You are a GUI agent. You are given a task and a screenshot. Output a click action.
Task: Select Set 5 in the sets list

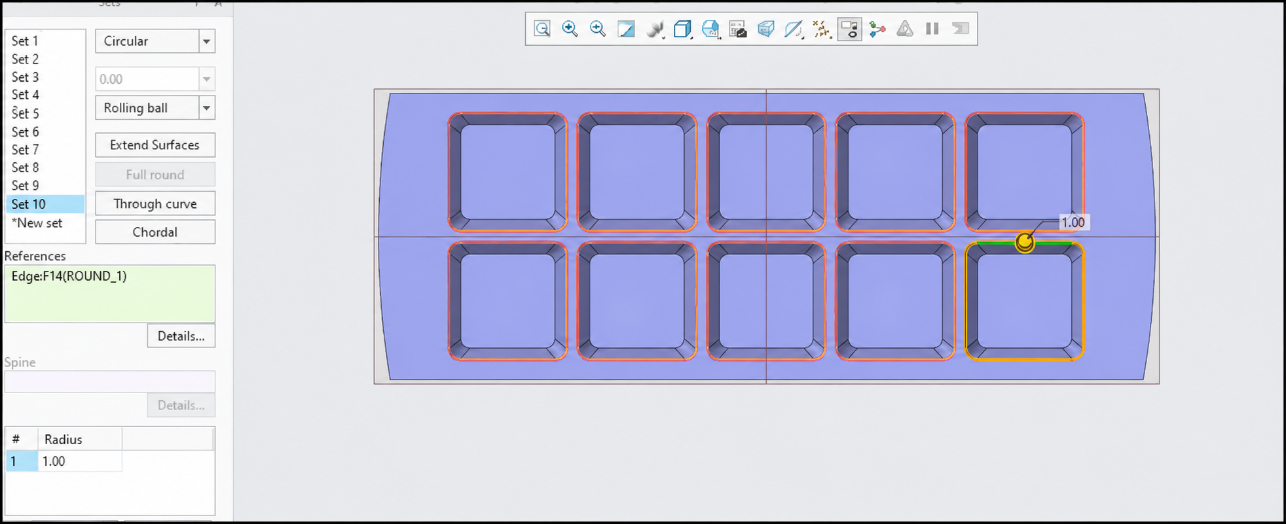click(45, 113)
